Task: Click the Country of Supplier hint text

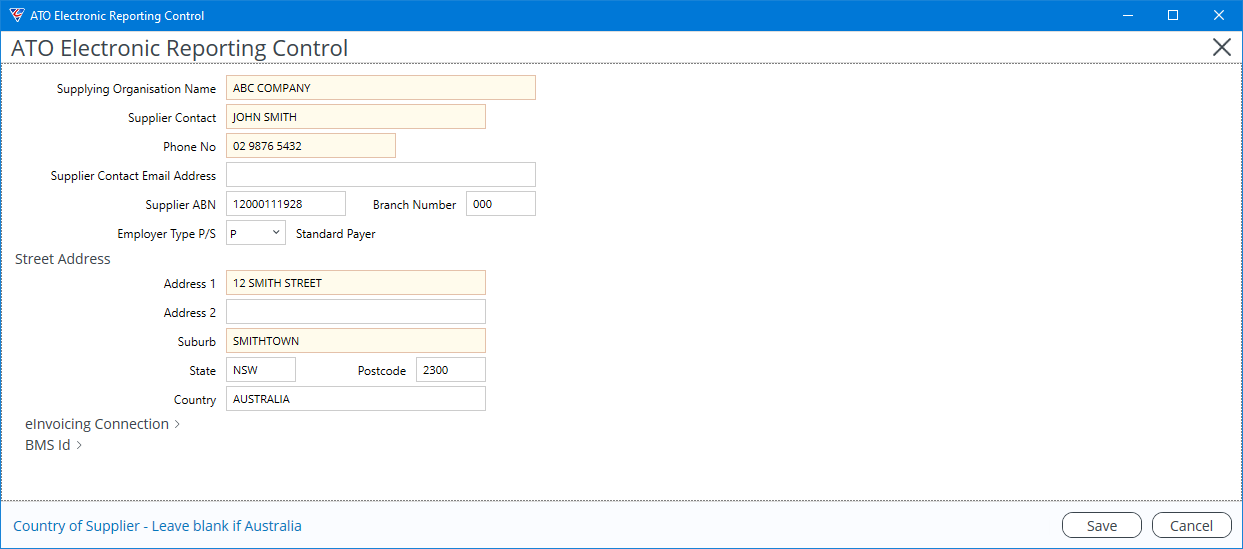Action: click(157, 526)
